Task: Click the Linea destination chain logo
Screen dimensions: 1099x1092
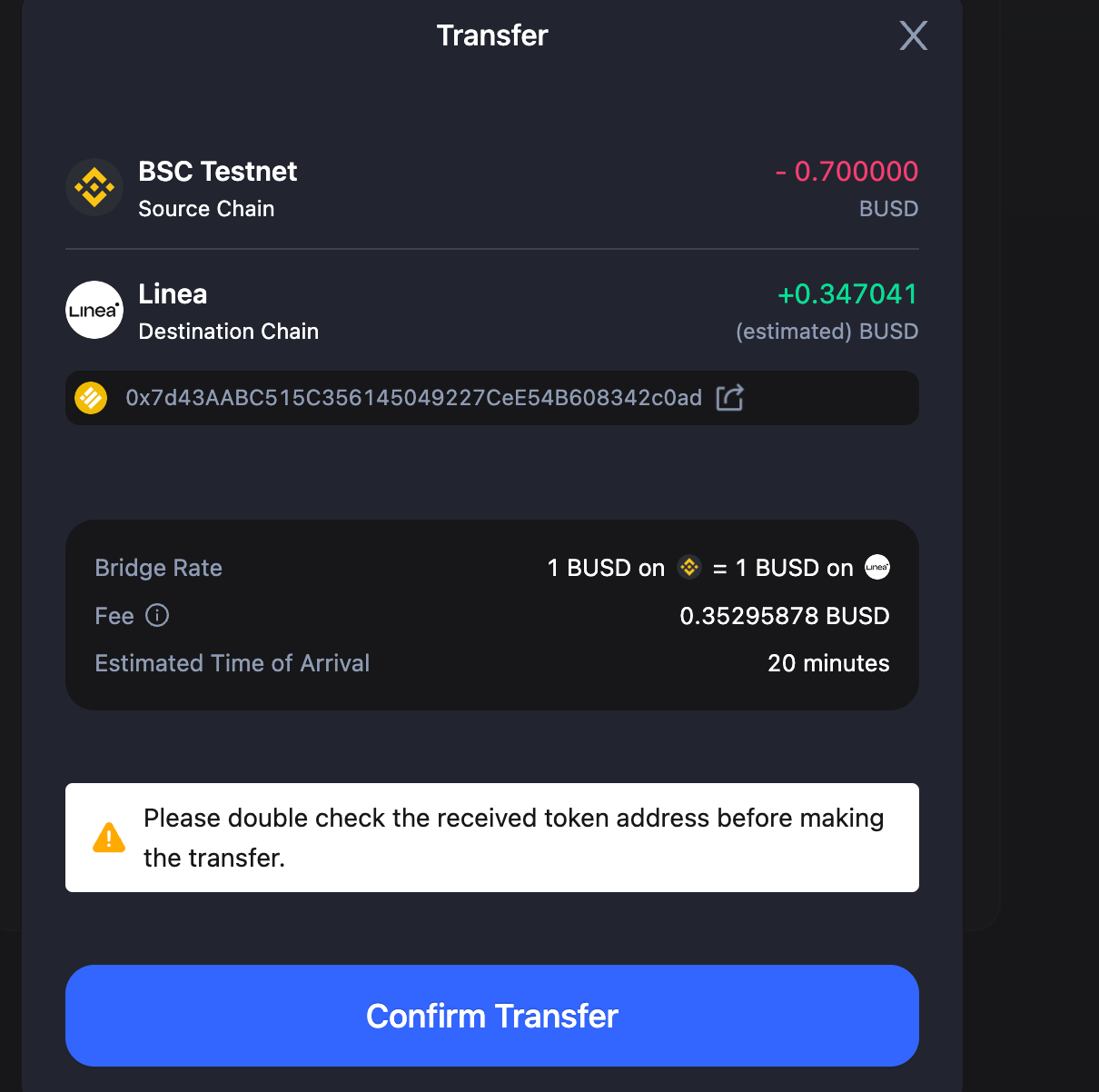Action: [x=94, y=310]
